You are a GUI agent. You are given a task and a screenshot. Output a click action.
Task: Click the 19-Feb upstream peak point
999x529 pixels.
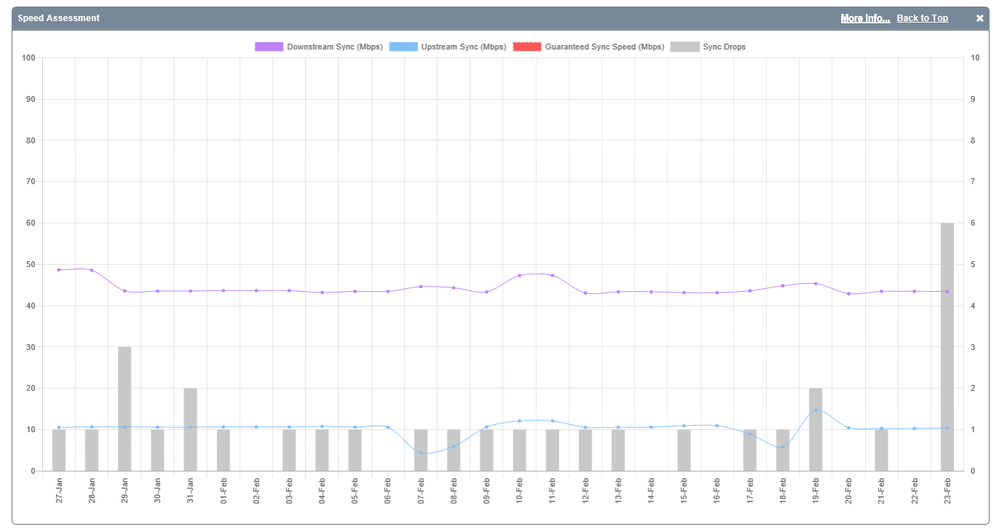point(816,410)
